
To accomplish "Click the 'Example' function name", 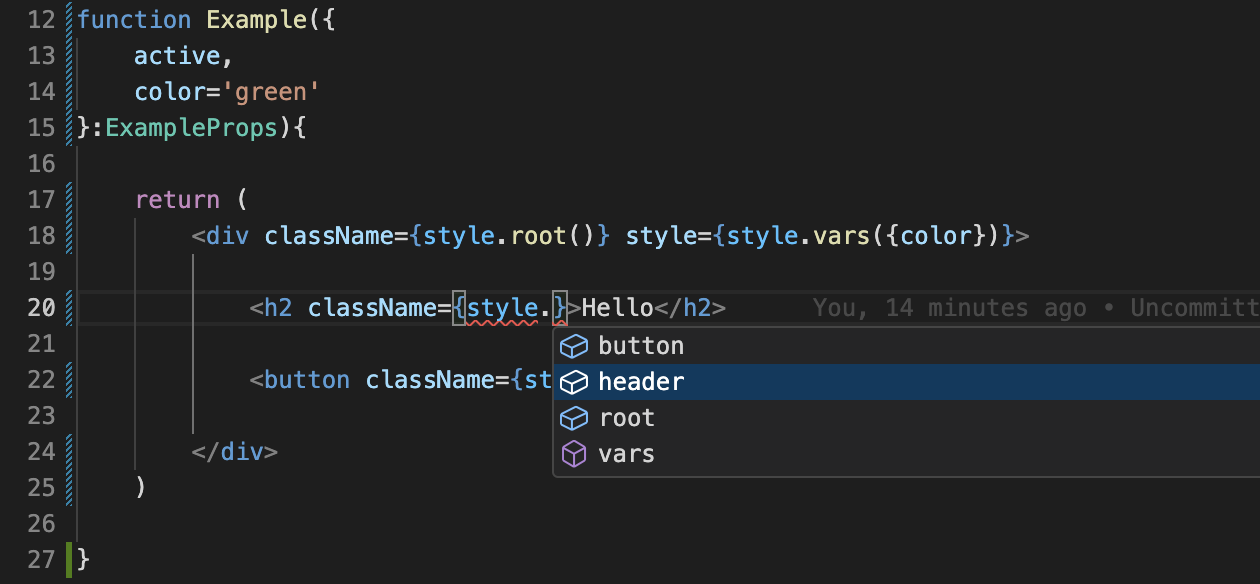I will (x=257, y=20).
